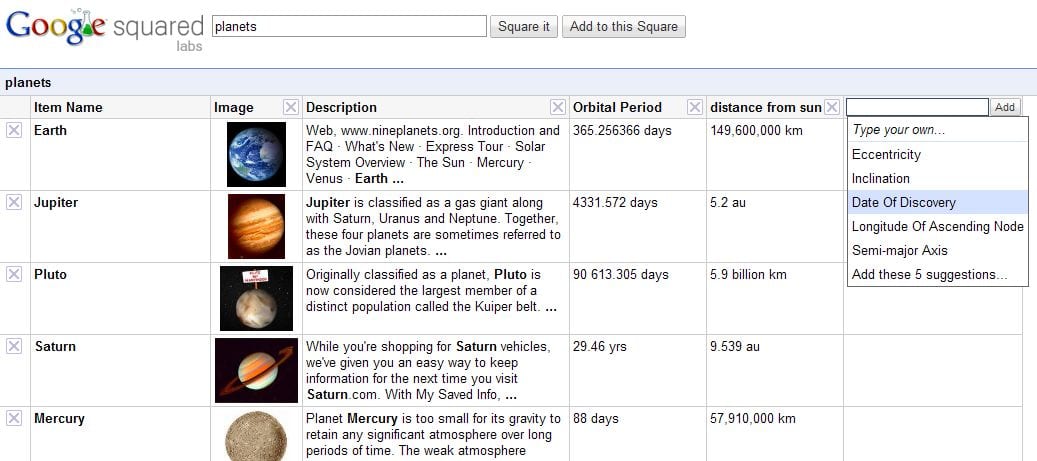1037x461 pixels.
Task: Remove the Image column with its X
Action: (x=290, y=107)
